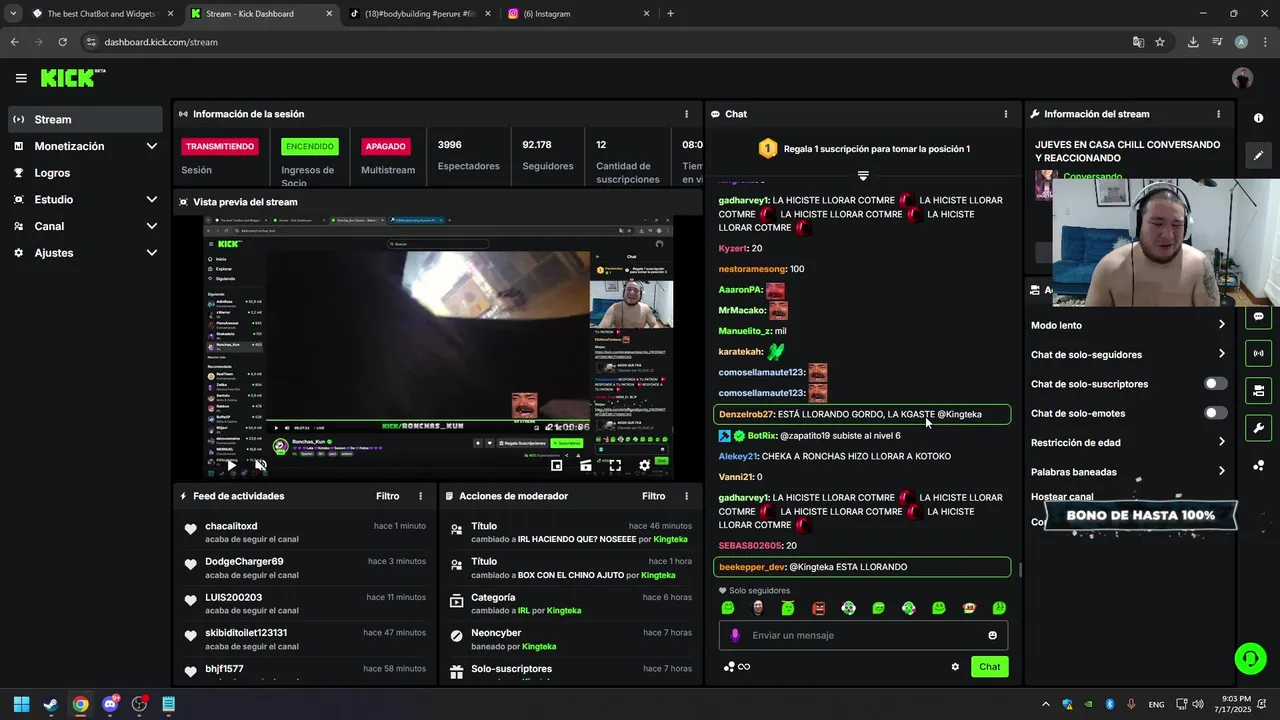Open Modo lento settings chevron
Screen dimensions: 1280x720
point(1221,325)
